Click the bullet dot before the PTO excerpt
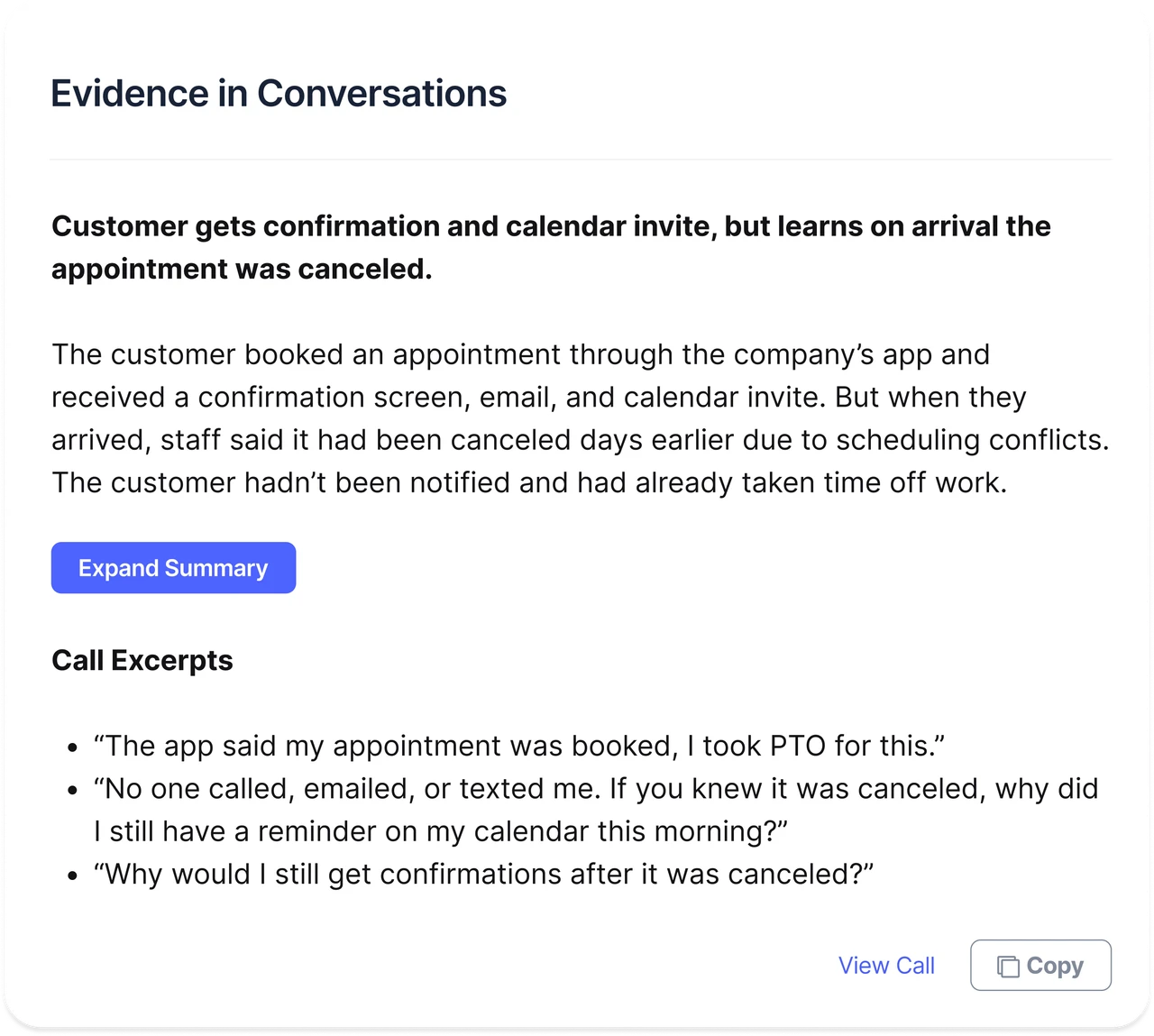The height and width of the screenshot is (1036, 1154). tap(74, 748)
